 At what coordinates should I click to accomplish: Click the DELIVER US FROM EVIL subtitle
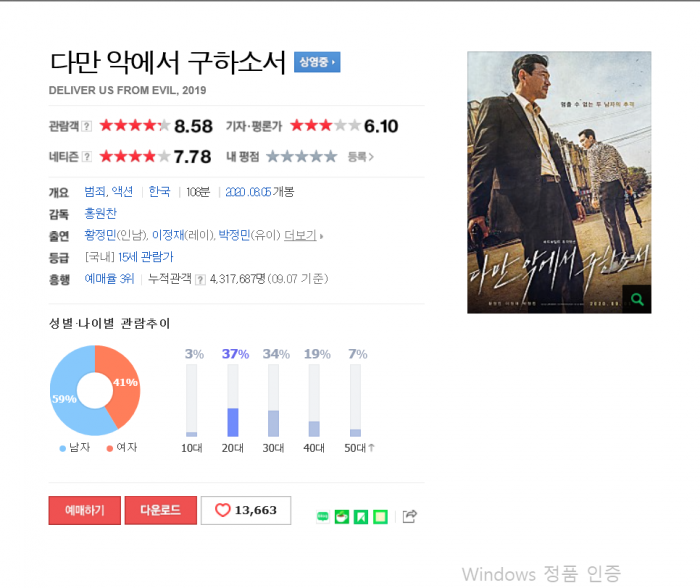[x=127, y=90]
